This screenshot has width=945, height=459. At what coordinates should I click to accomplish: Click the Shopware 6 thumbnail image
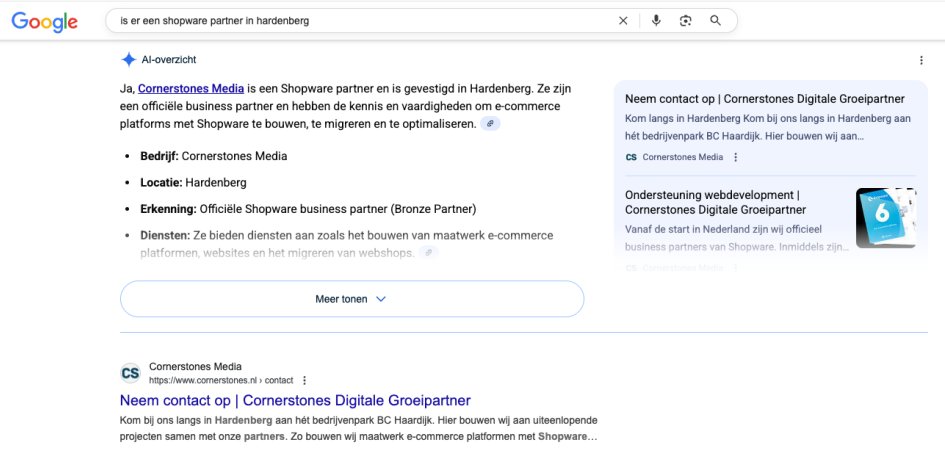[x=885, y=218]
